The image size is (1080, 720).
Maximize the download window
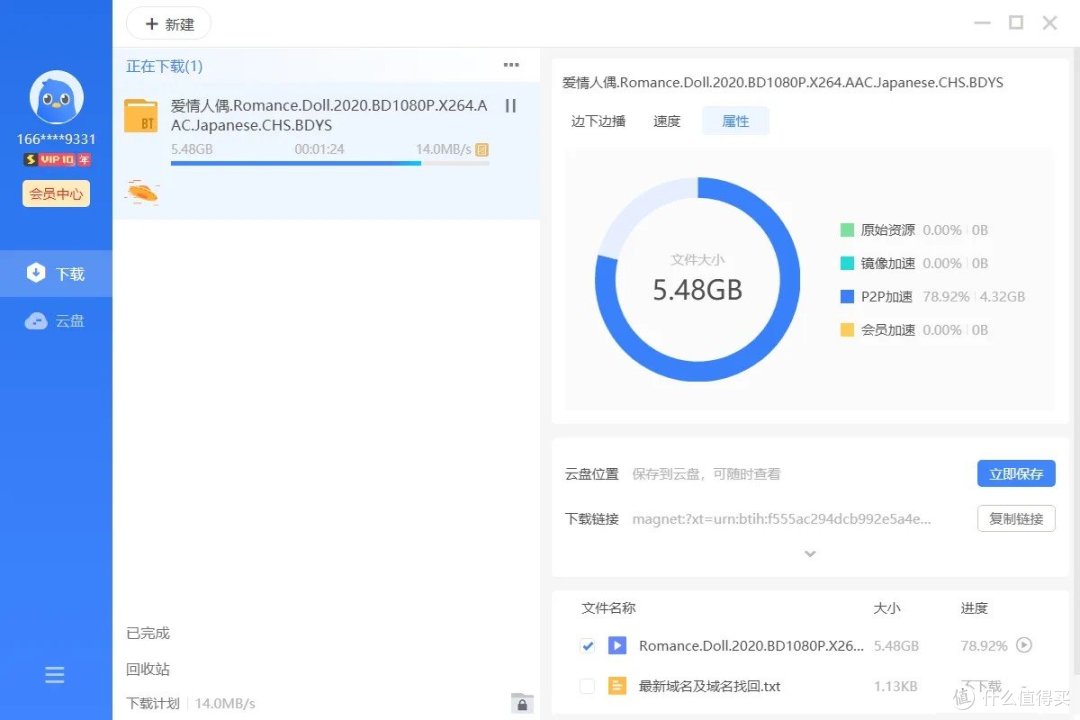point(1016,23)
